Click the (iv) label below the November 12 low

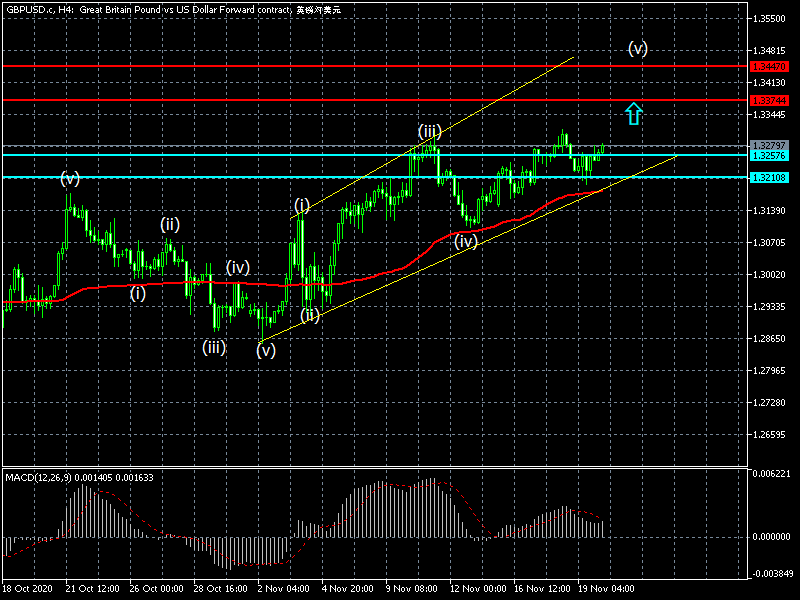pyautogui.click(x=465, y=241)
